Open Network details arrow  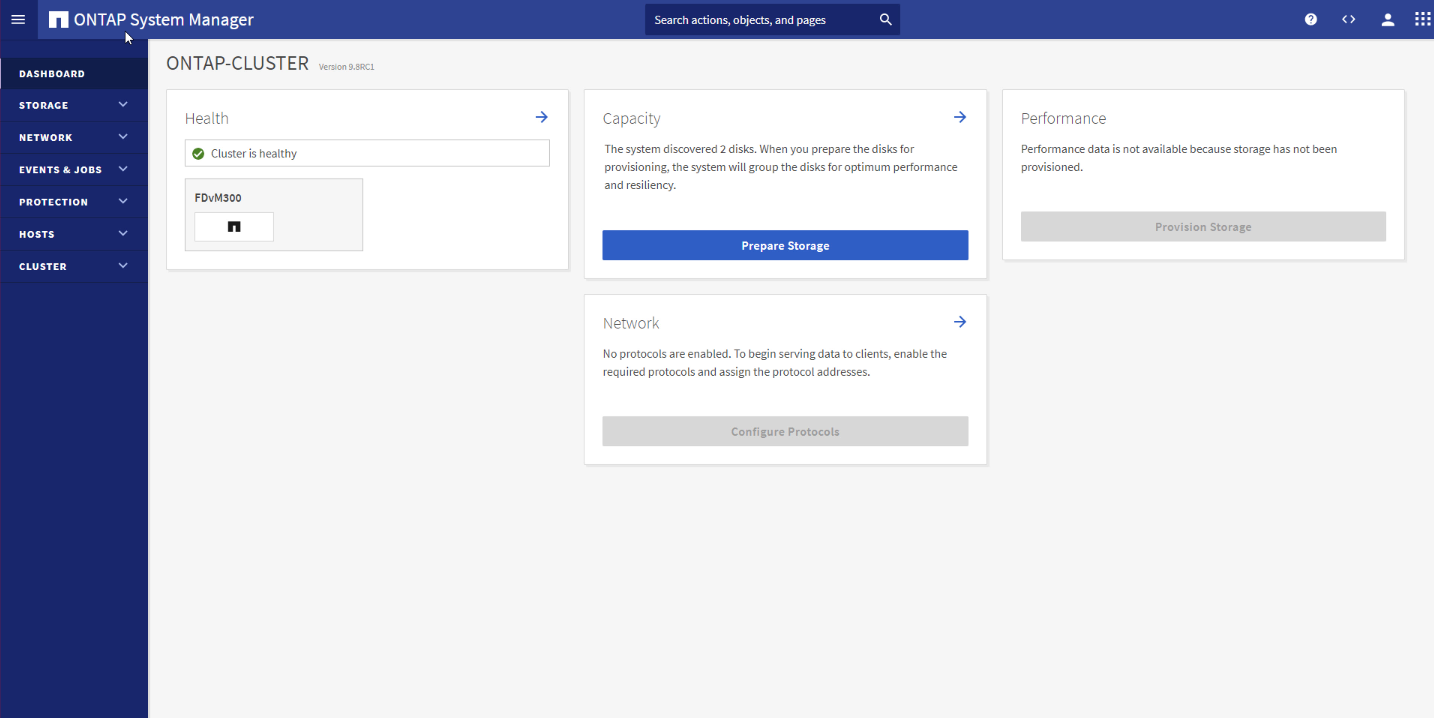tap(959, 322)
